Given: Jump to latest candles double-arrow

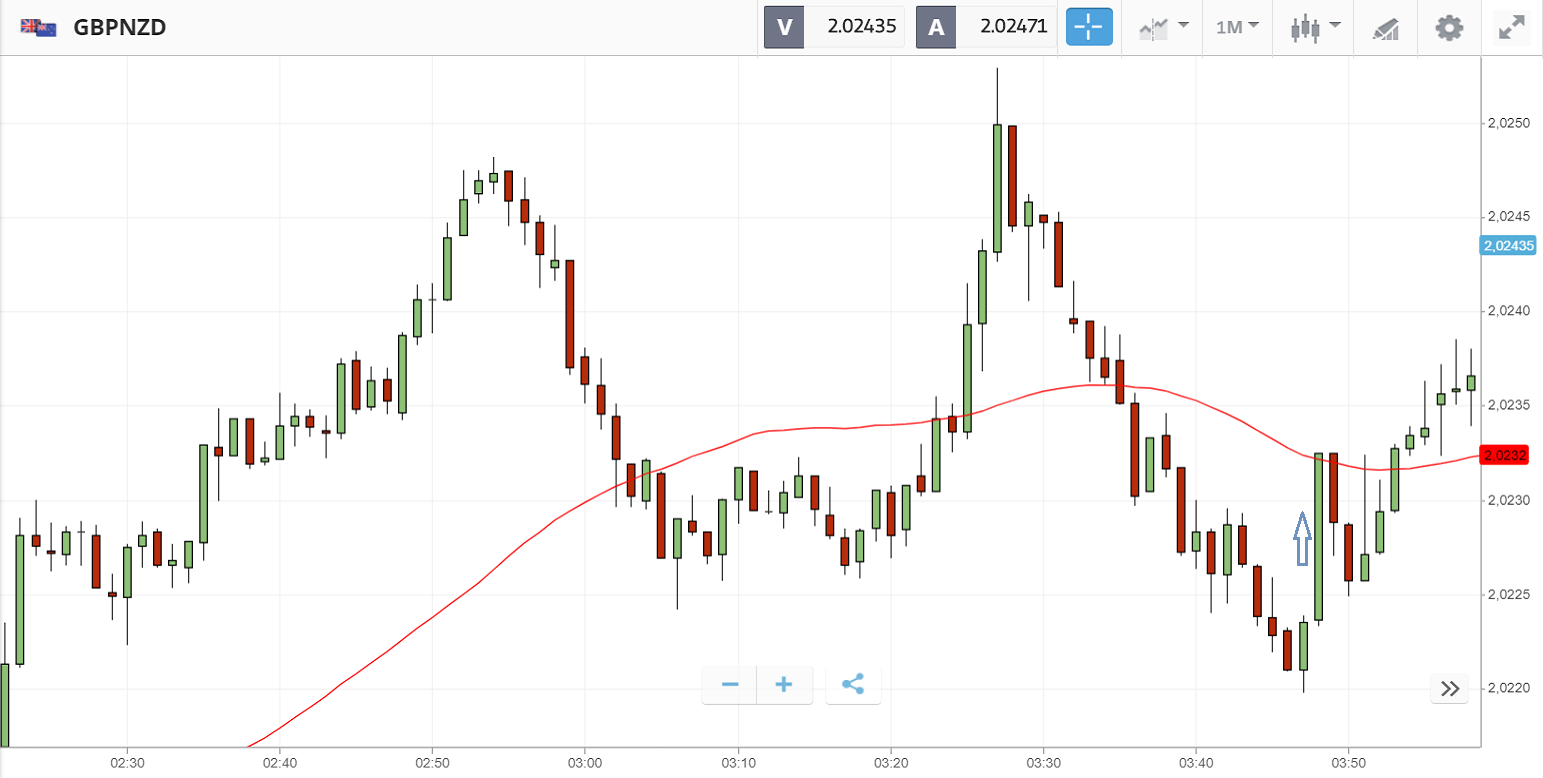Looking at the screenshot, I should point(1449,688).
